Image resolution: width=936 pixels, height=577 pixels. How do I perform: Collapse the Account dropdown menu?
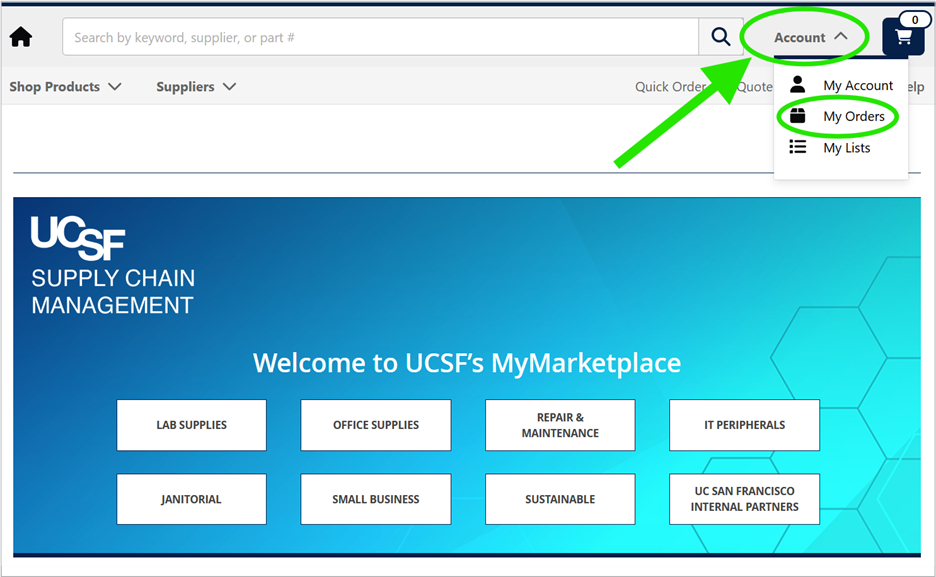point(811,38)
